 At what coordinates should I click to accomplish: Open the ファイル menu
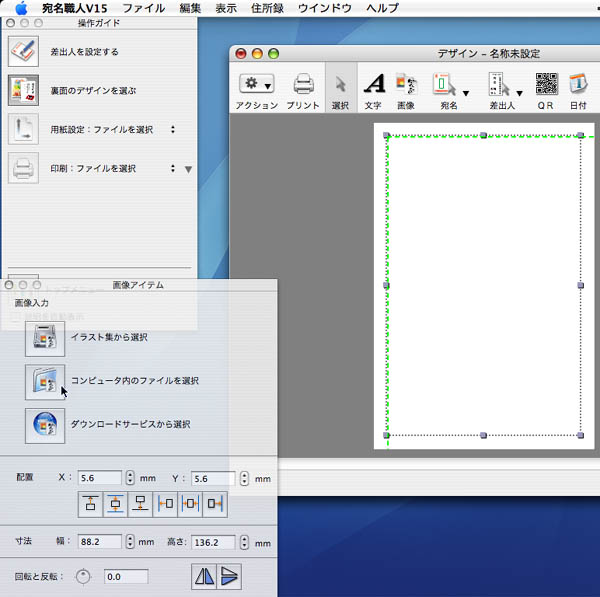(143, 8)
